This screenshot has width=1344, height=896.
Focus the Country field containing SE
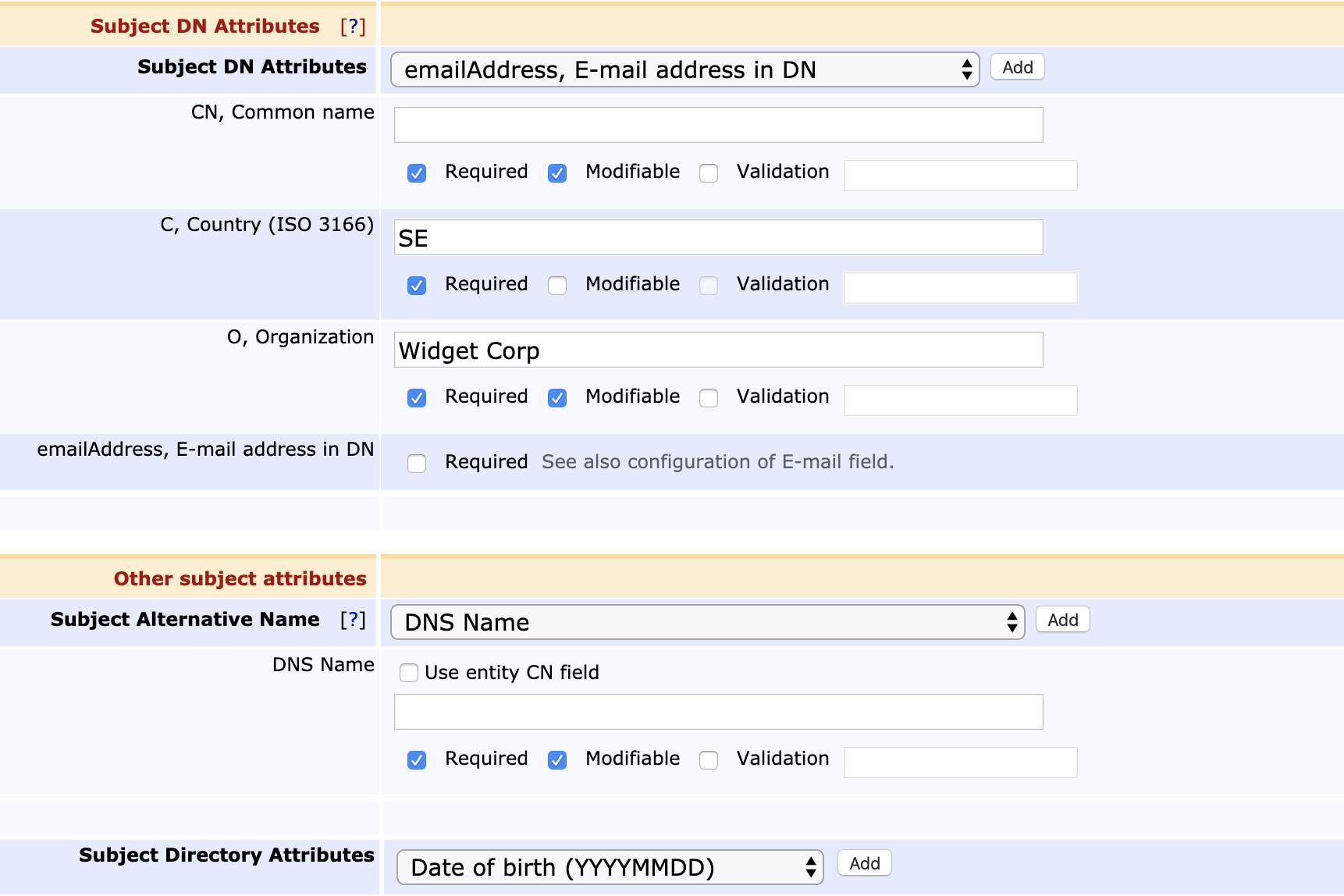pos(718,238)
